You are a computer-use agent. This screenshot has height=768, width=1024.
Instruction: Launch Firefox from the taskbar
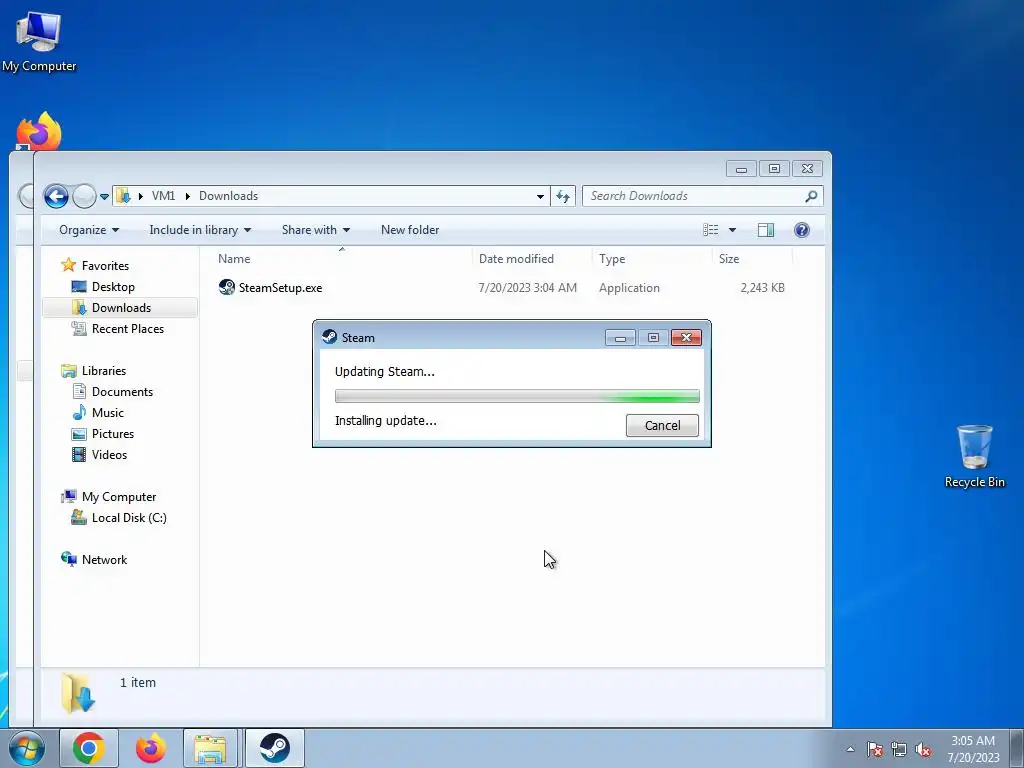coord(150,748)
